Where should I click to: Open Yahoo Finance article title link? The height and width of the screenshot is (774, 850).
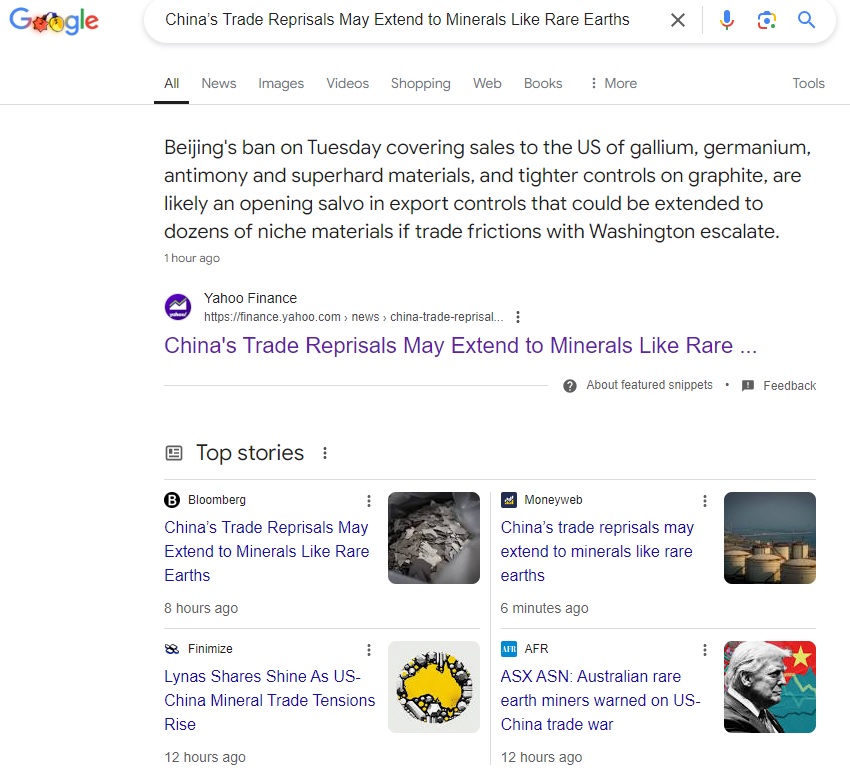460,345
